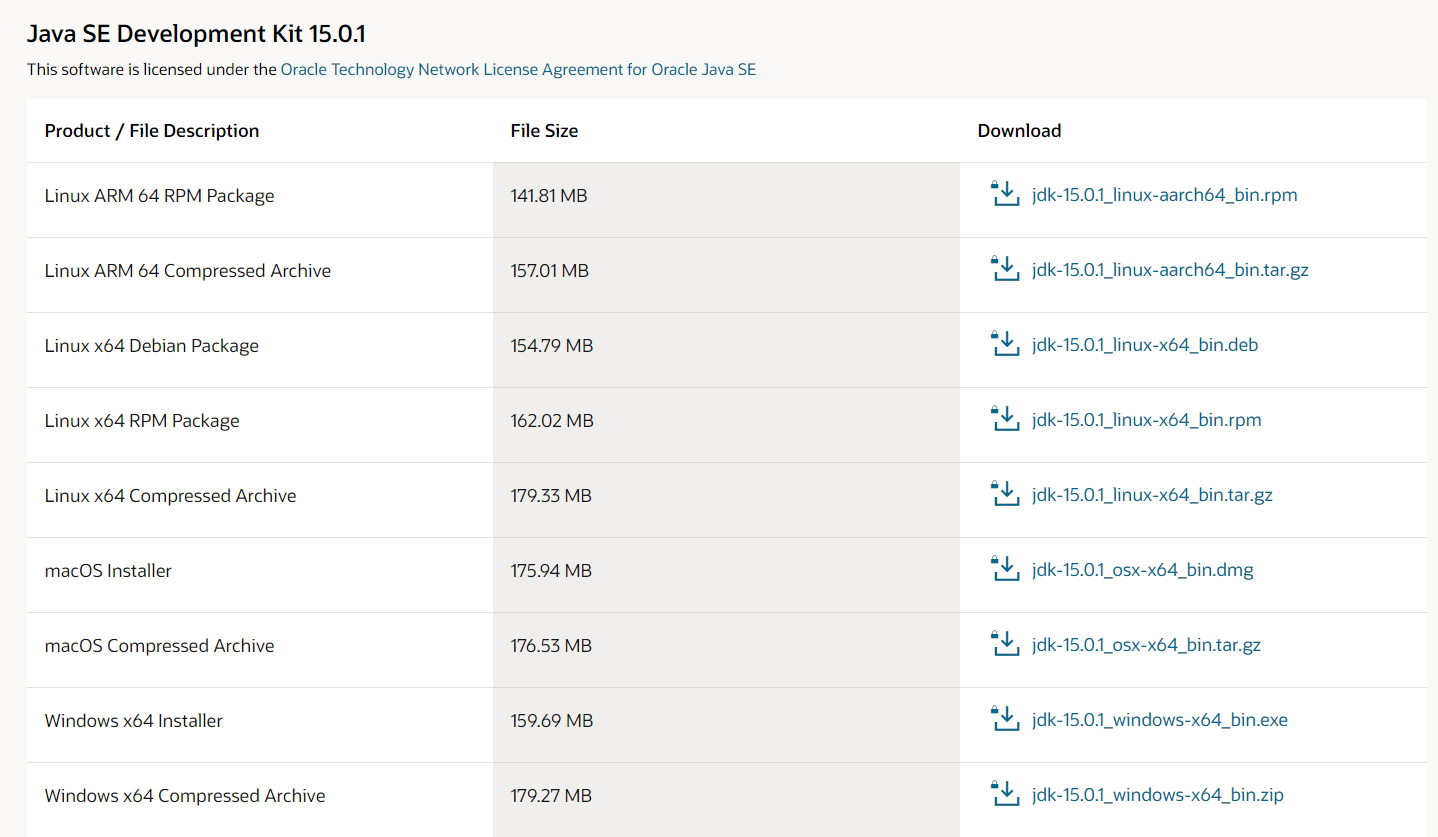Download jdk-15.0.1_linux-aarch64_bin.tar.gz link
Viewport: 1438px width, 837px height.
point(1170,270)
